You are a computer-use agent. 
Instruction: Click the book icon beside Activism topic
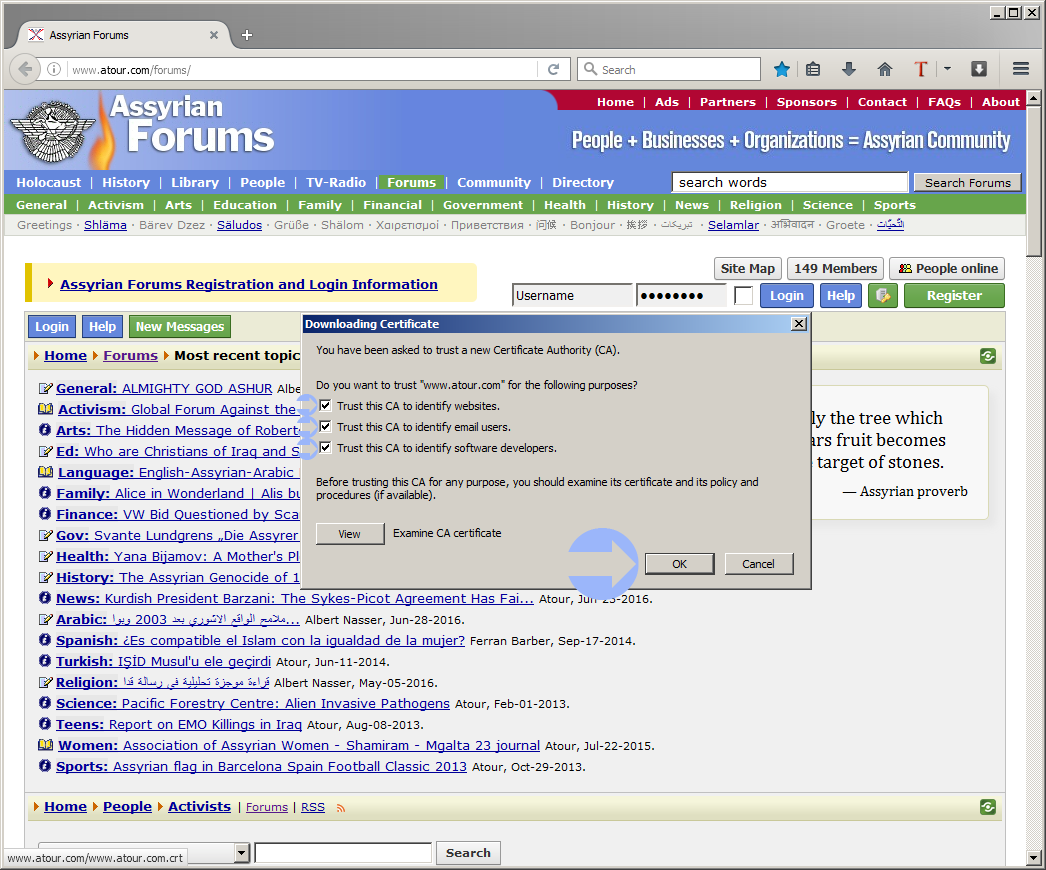click(45, 409)
